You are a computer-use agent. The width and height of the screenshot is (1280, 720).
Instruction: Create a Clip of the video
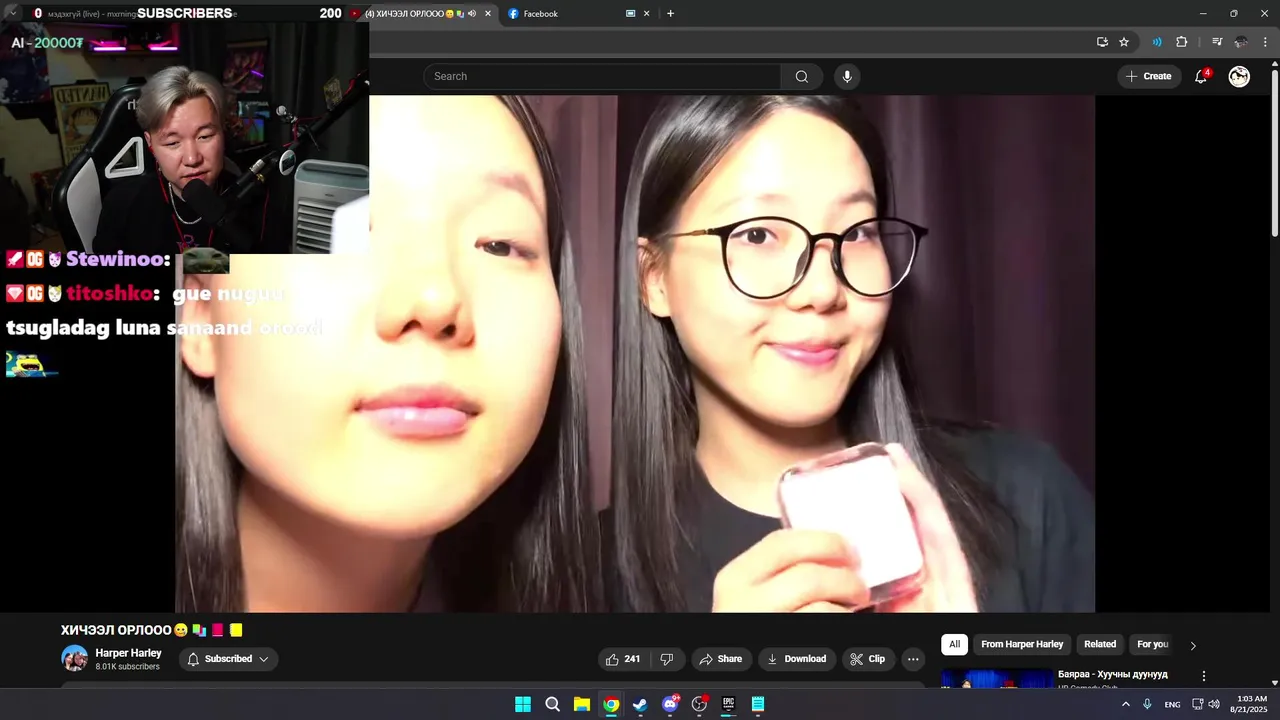867,659
